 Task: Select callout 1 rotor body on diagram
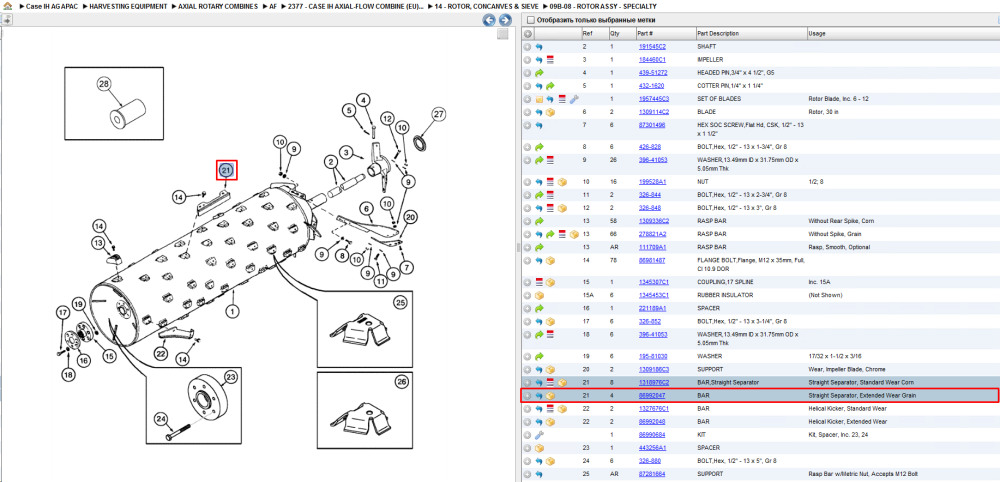pyautogui.click(x=233, y=311)
